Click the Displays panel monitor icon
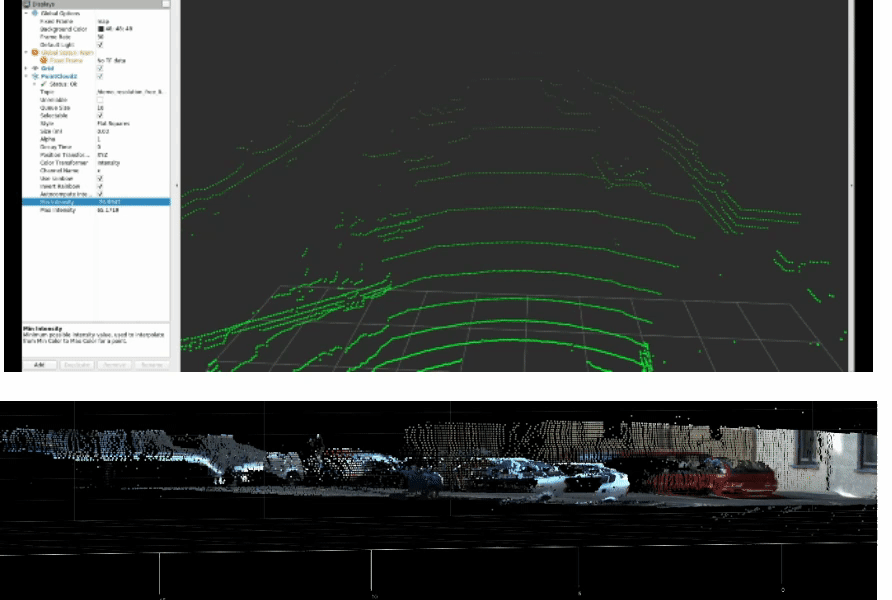This screenshot has width=892, height=600. coord(26,3)
